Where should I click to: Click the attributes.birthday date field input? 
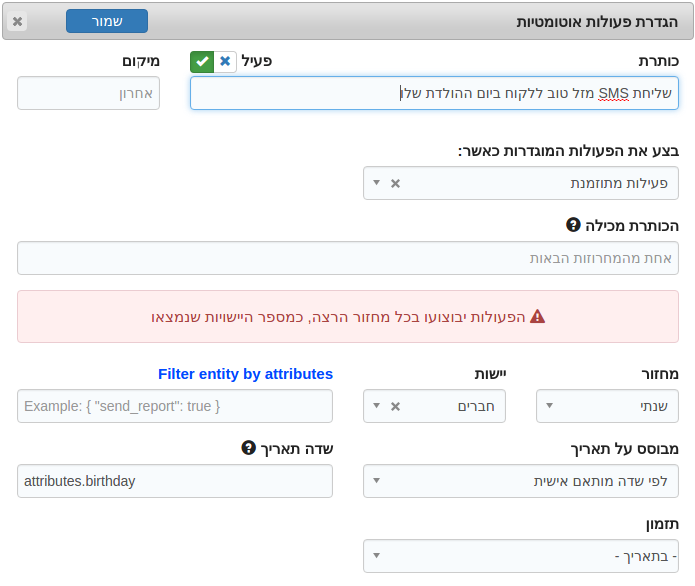click(175, 481)
